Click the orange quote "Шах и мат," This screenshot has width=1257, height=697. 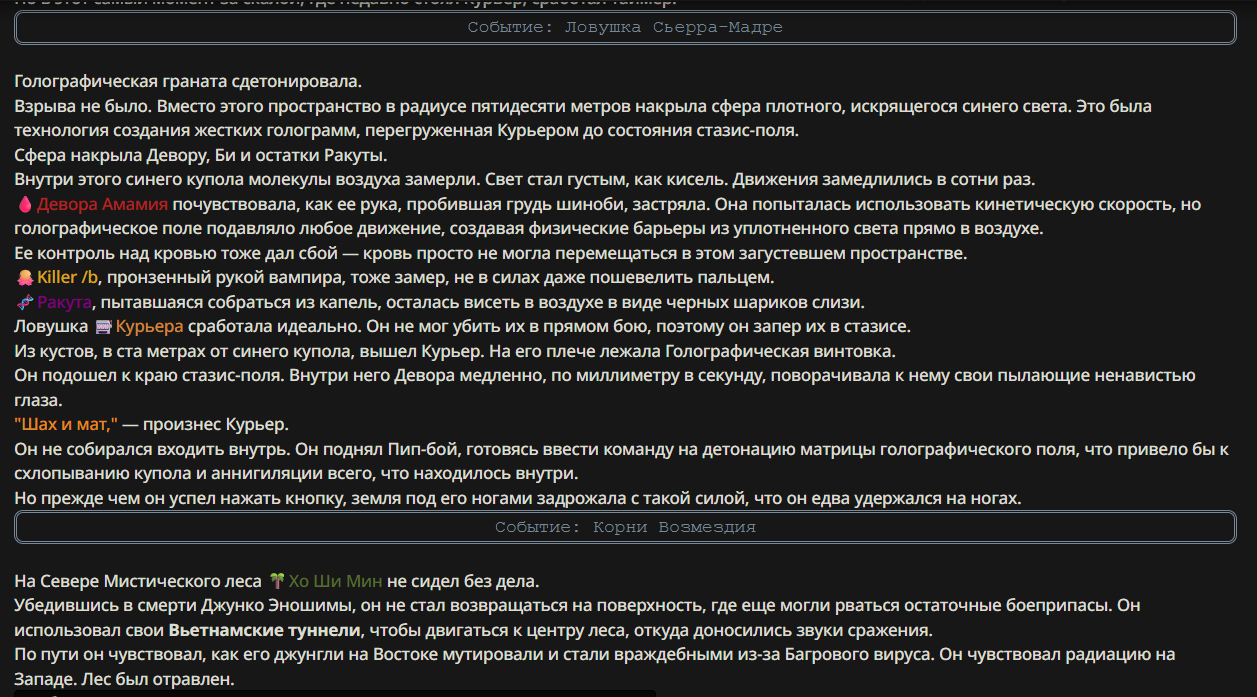pos(66,424)
